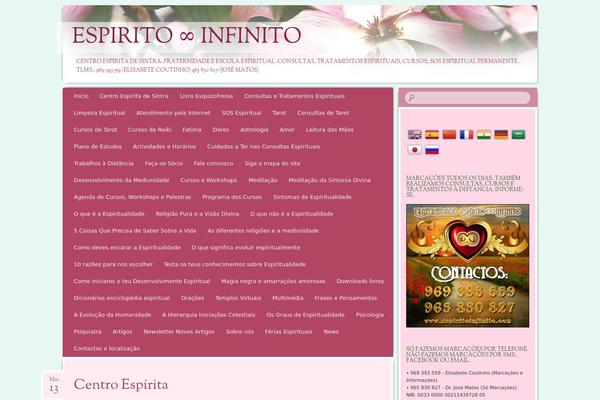Select the Saudi Arabic flag translation icon
Viewport: 600px width, 400px height.
point(518,134)
